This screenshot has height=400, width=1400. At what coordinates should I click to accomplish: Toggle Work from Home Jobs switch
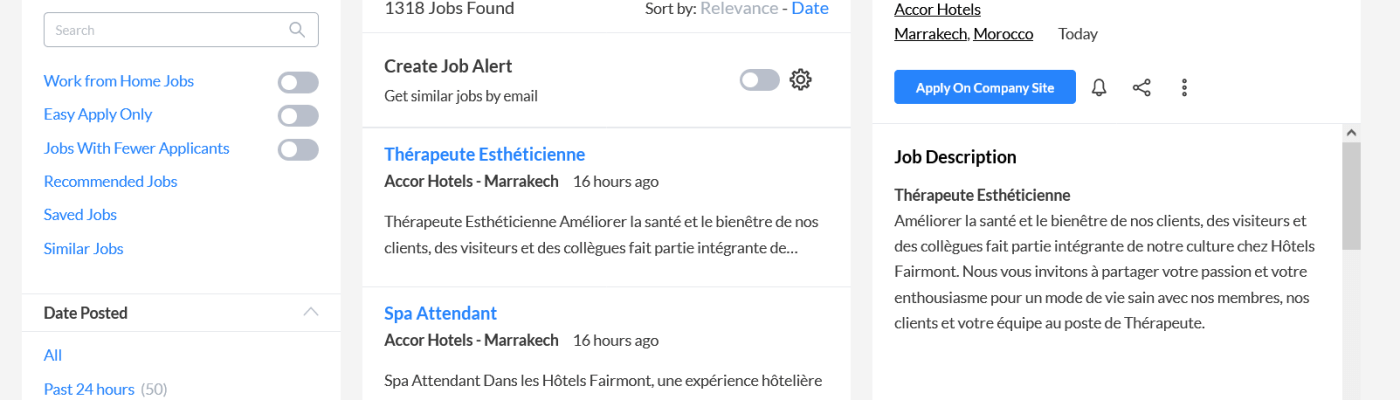tap(298, 82)
